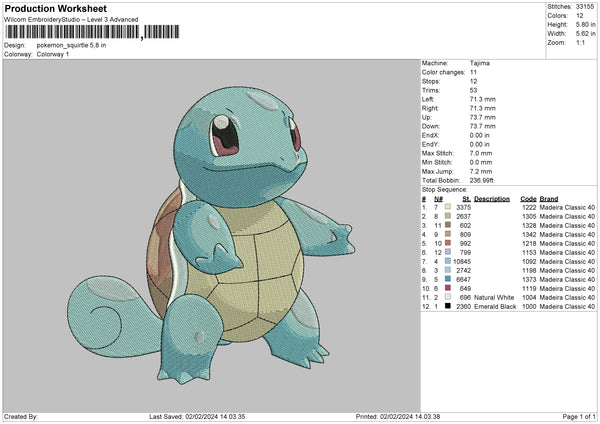Click thread code 1342
Image resolution: width=600 pixels, height=424 pixels.
[x=529, y=235]
